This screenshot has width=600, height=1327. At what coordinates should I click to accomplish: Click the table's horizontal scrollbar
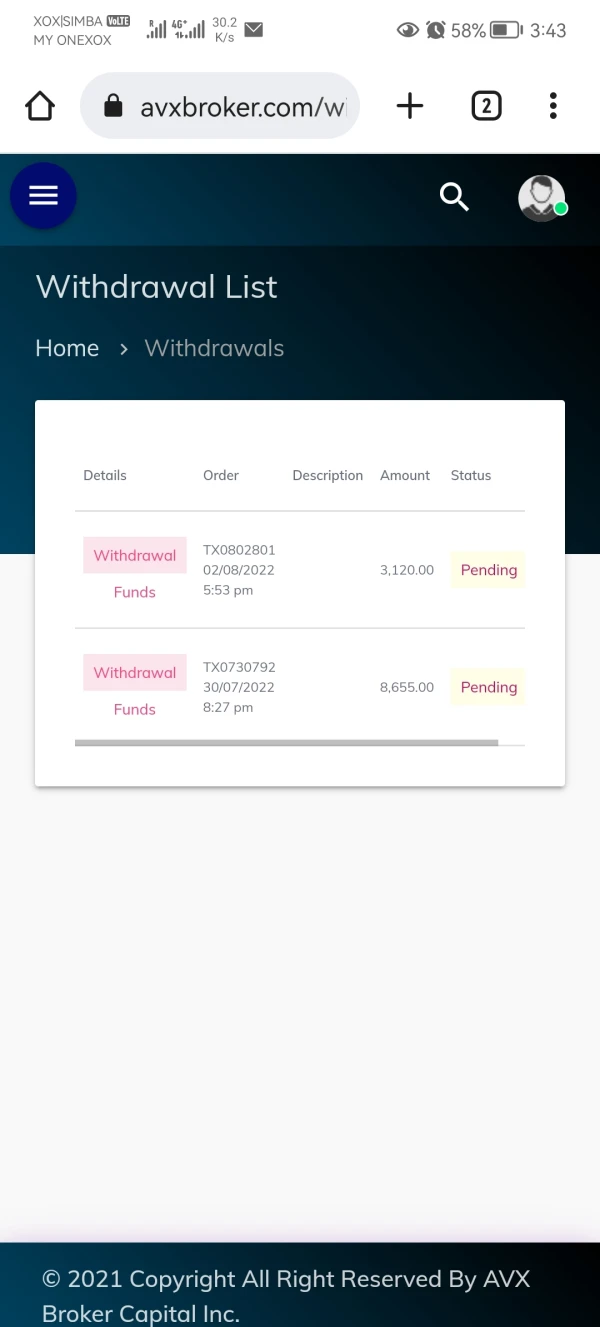coord(286,743)
